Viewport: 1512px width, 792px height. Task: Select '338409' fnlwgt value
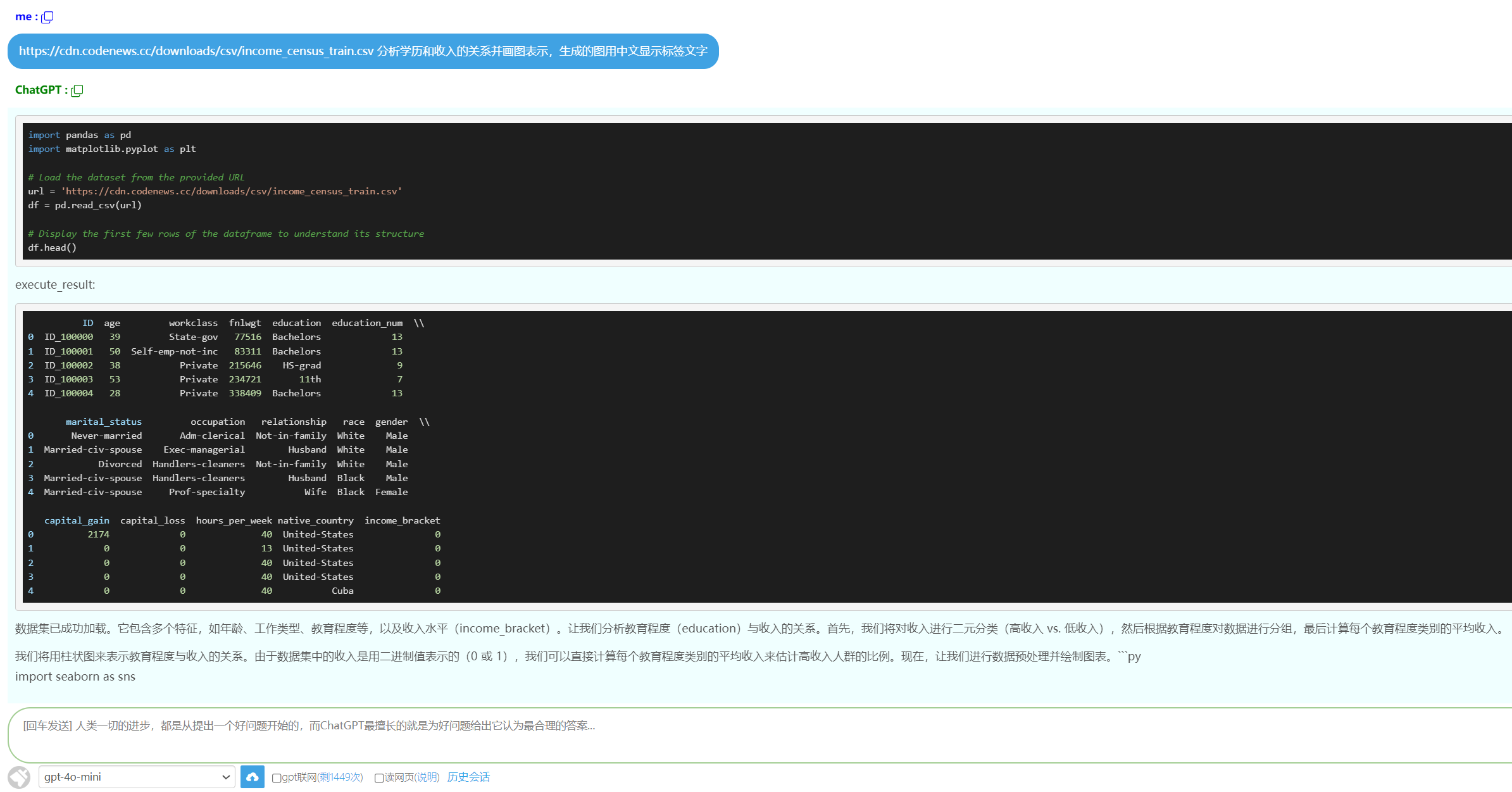point(245,393)
